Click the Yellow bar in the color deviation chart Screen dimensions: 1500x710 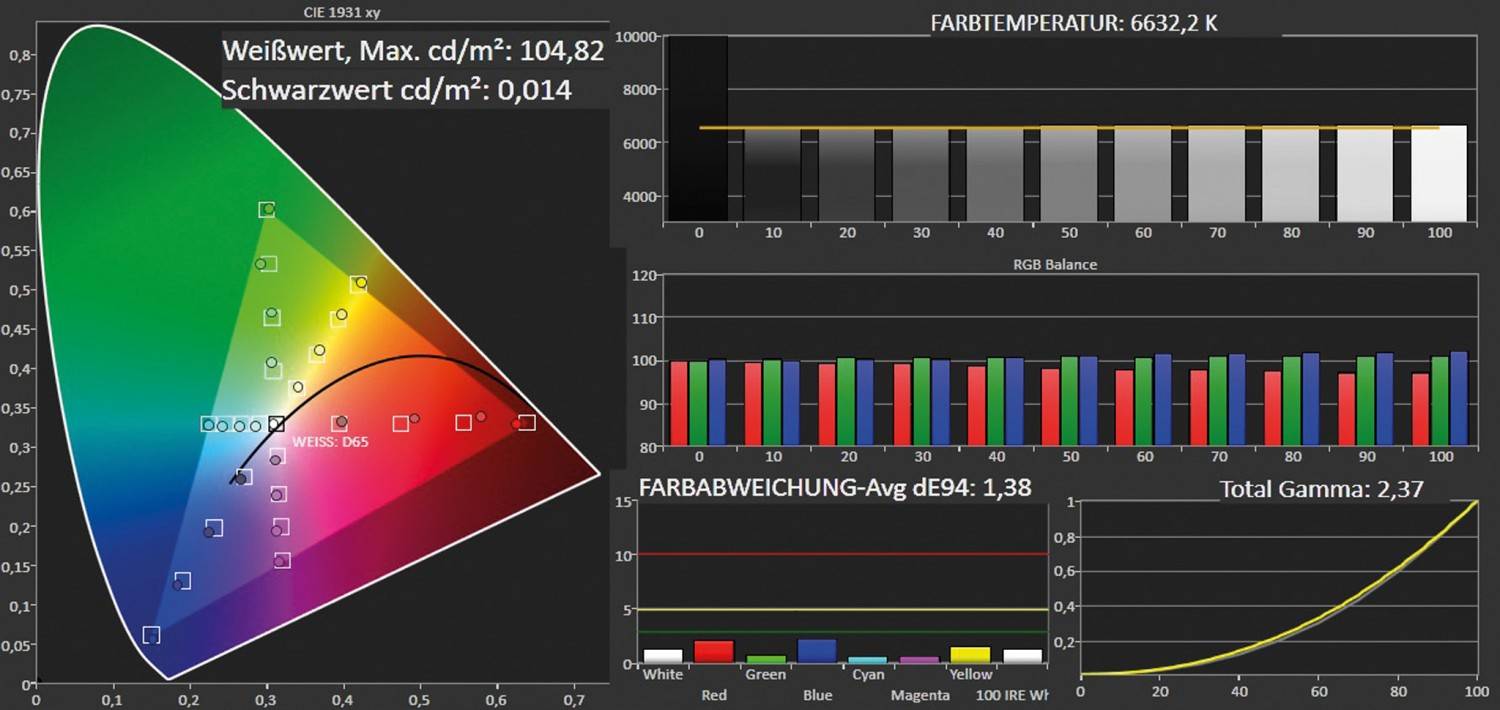click(971, 655)
